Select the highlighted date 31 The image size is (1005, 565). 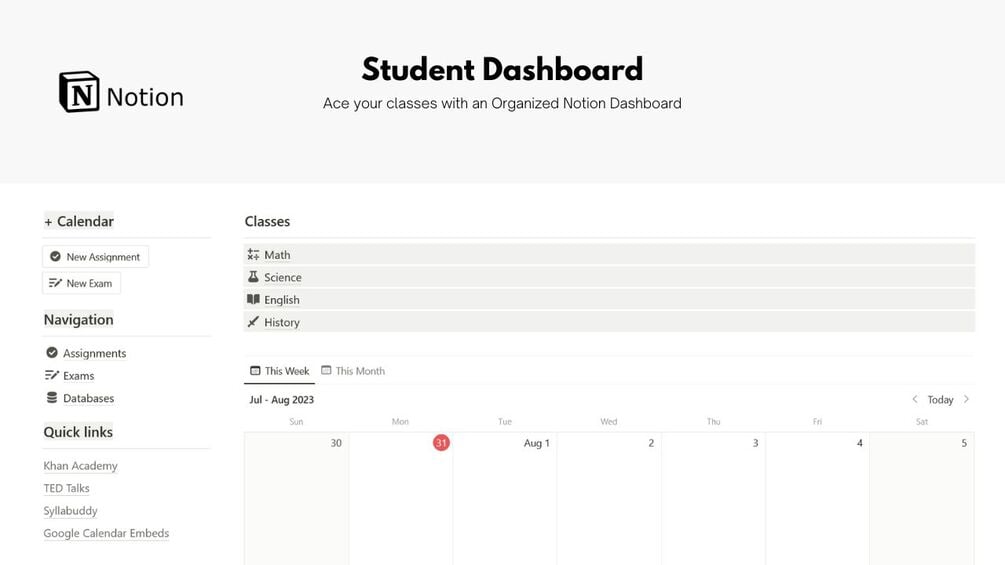(x=441, y=443)
